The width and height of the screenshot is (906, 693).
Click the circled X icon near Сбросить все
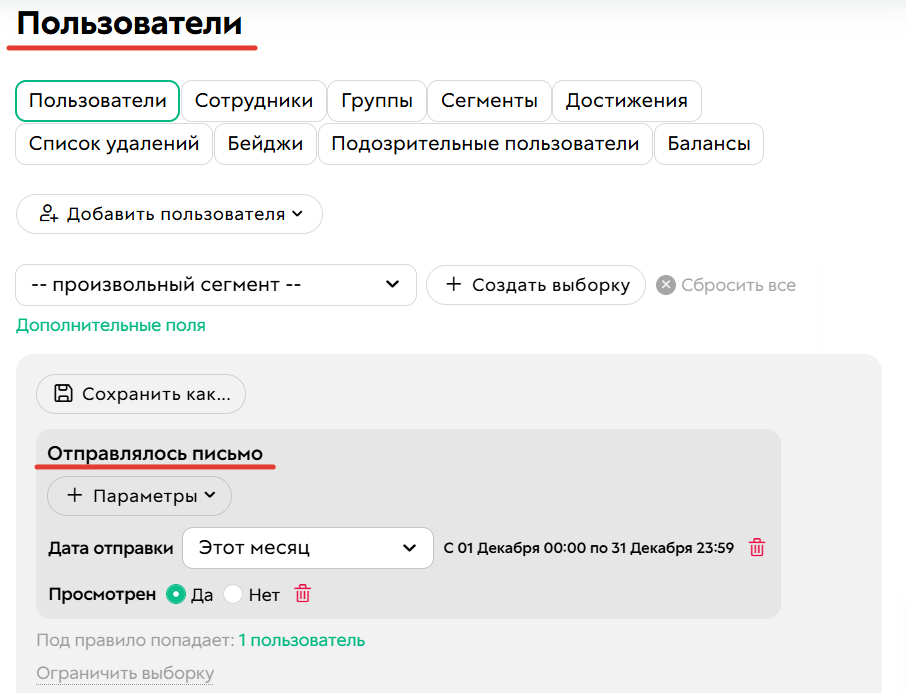665,285
